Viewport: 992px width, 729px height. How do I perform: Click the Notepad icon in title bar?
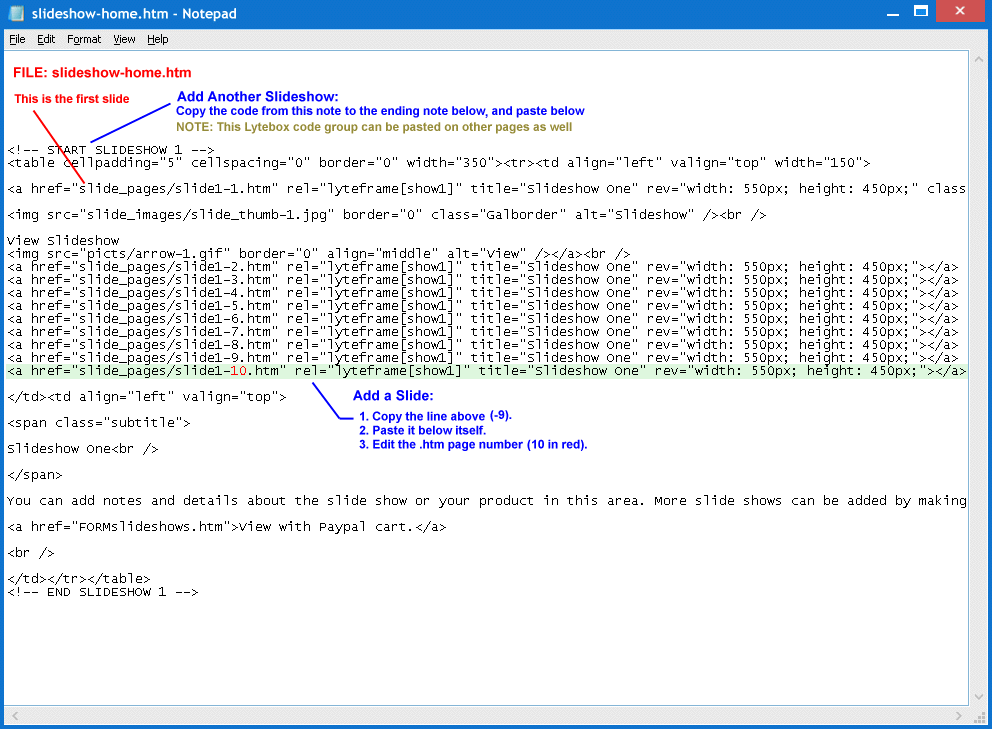pyautogui.click(x=15, y=15)
